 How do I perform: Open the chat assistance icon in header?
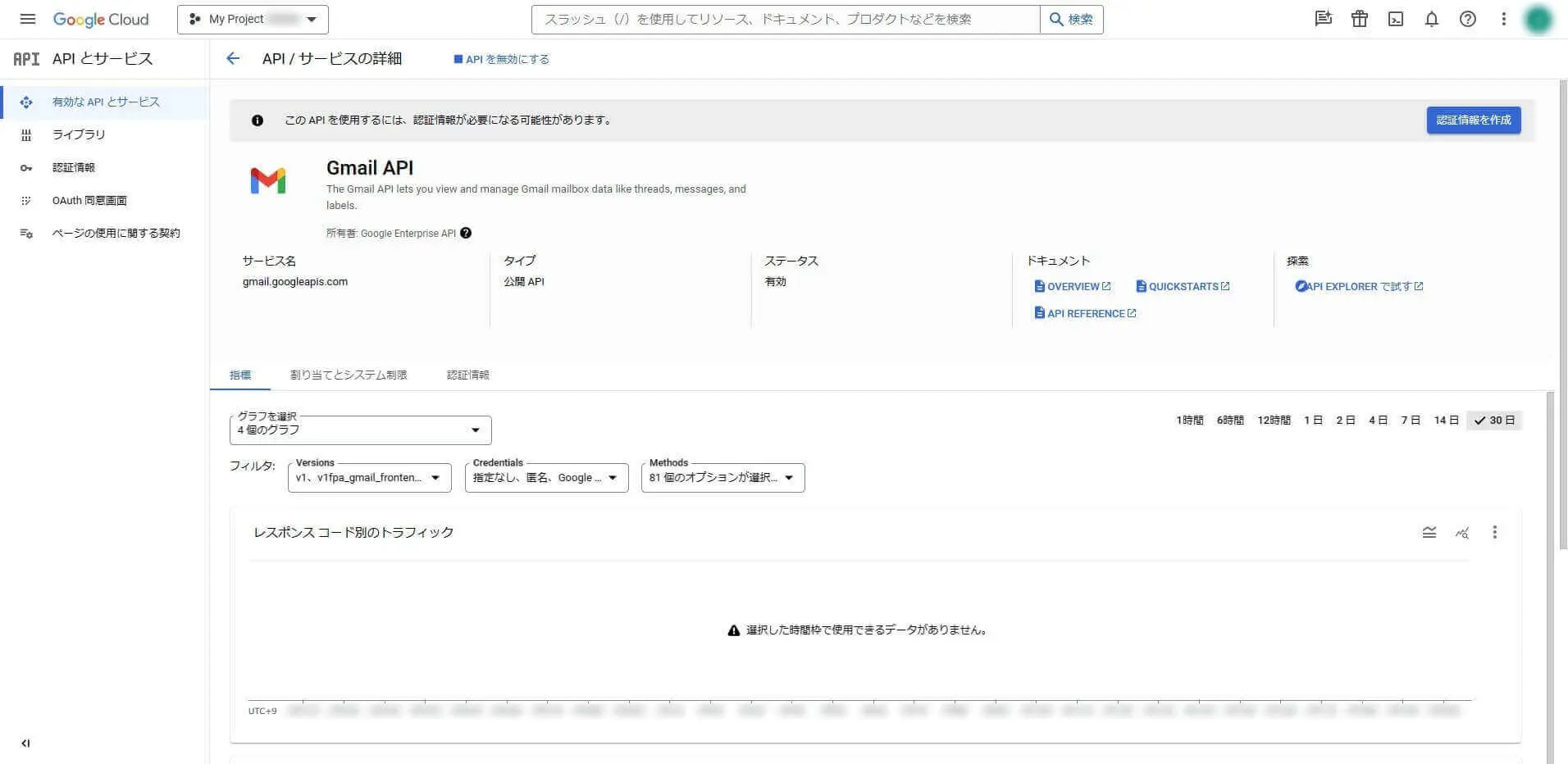click(x=1323, y=19)
